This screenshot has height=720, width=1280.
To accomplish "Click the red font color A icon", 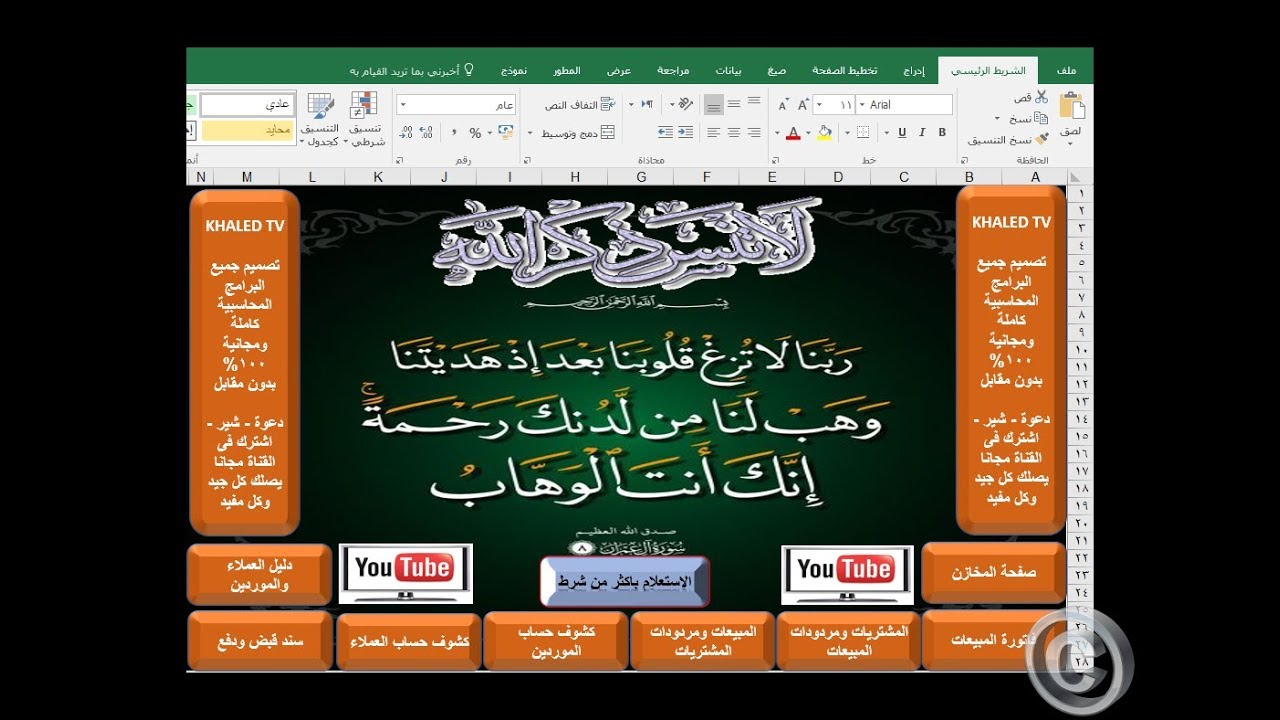I will tap(793, 132).
